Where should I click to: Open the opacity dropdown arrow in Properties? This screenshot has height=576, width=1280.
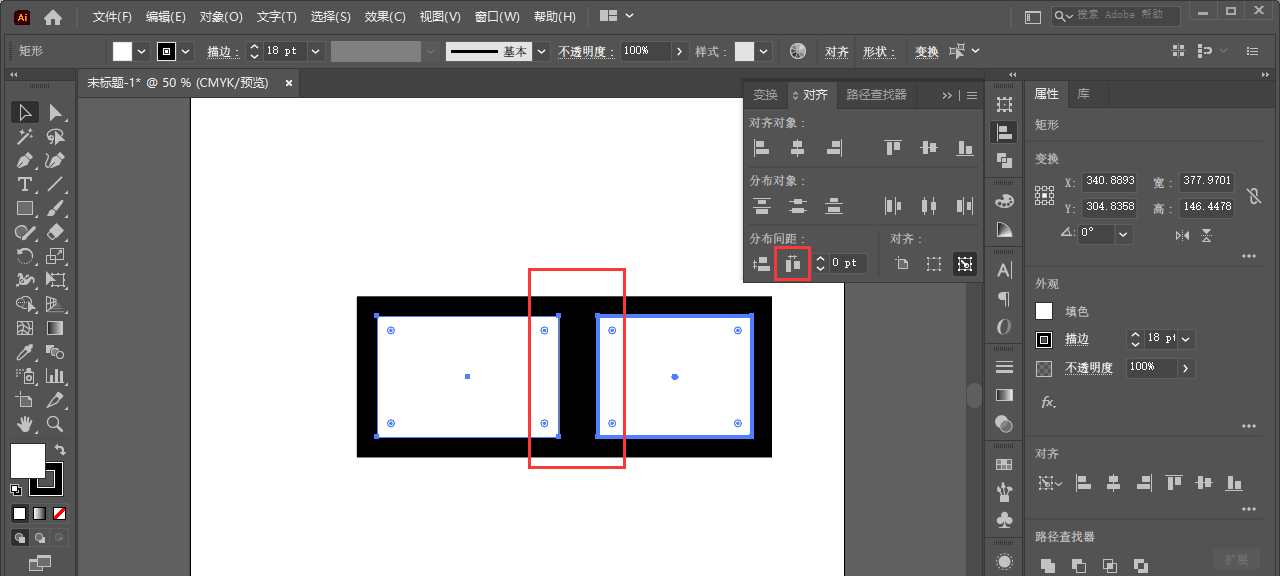(x=1186, y=368)
